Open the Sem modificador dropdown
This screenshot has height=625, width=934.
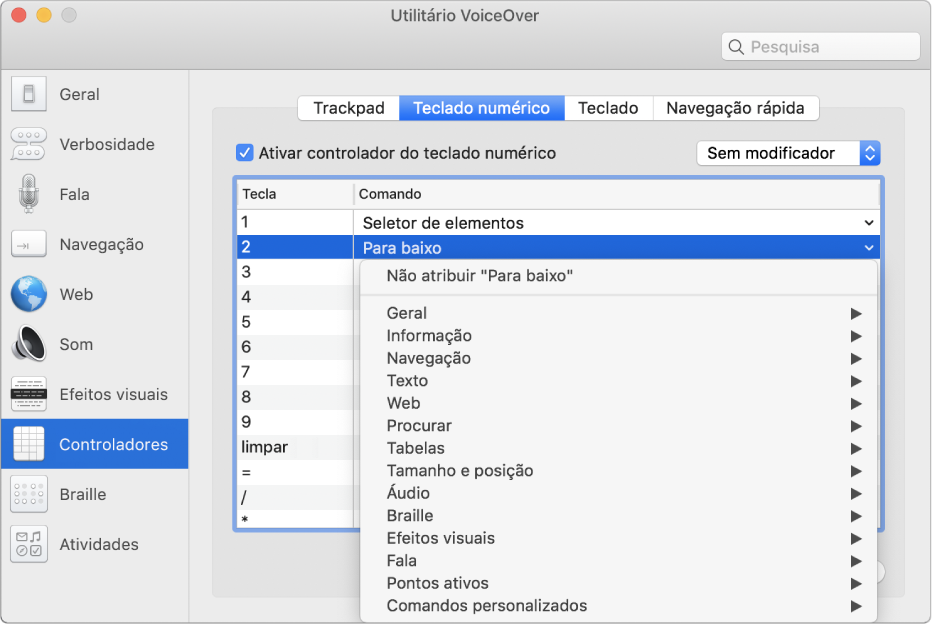(x=788, y=153)
